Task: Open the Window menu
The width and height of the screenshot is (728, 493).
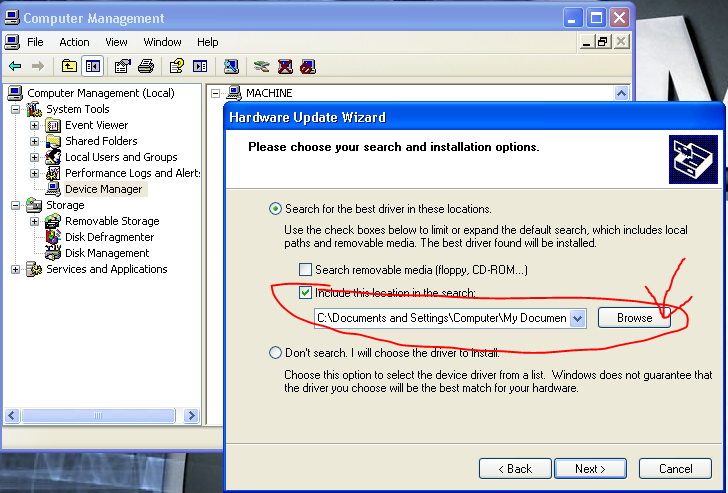Action: [162, 42]
